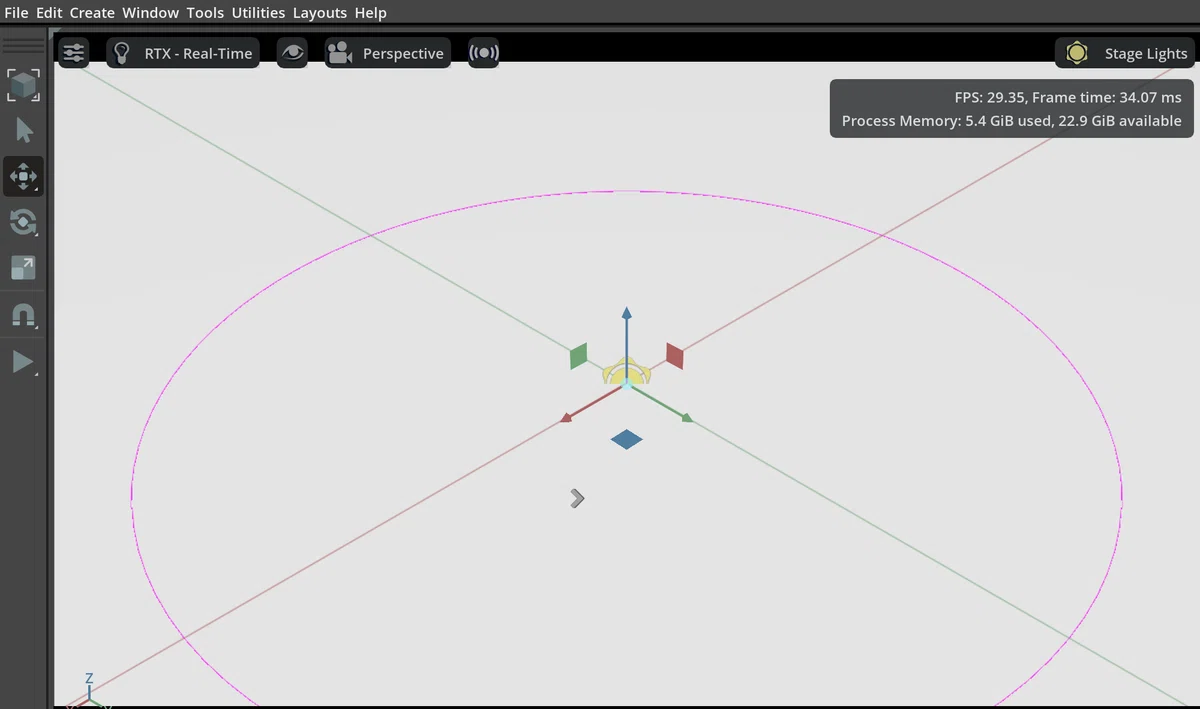Select the selection-mode cube tool
The height and width of the screenshot is (709, 1200).
24,85
